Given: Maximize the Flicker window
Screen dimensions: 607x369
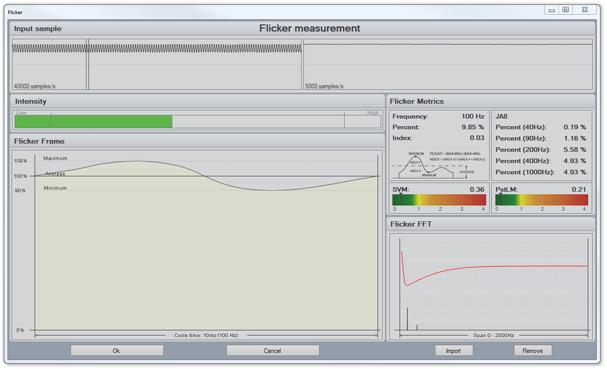Looking at the screenshot, I should pyautogui.click(x=566, y=10).
